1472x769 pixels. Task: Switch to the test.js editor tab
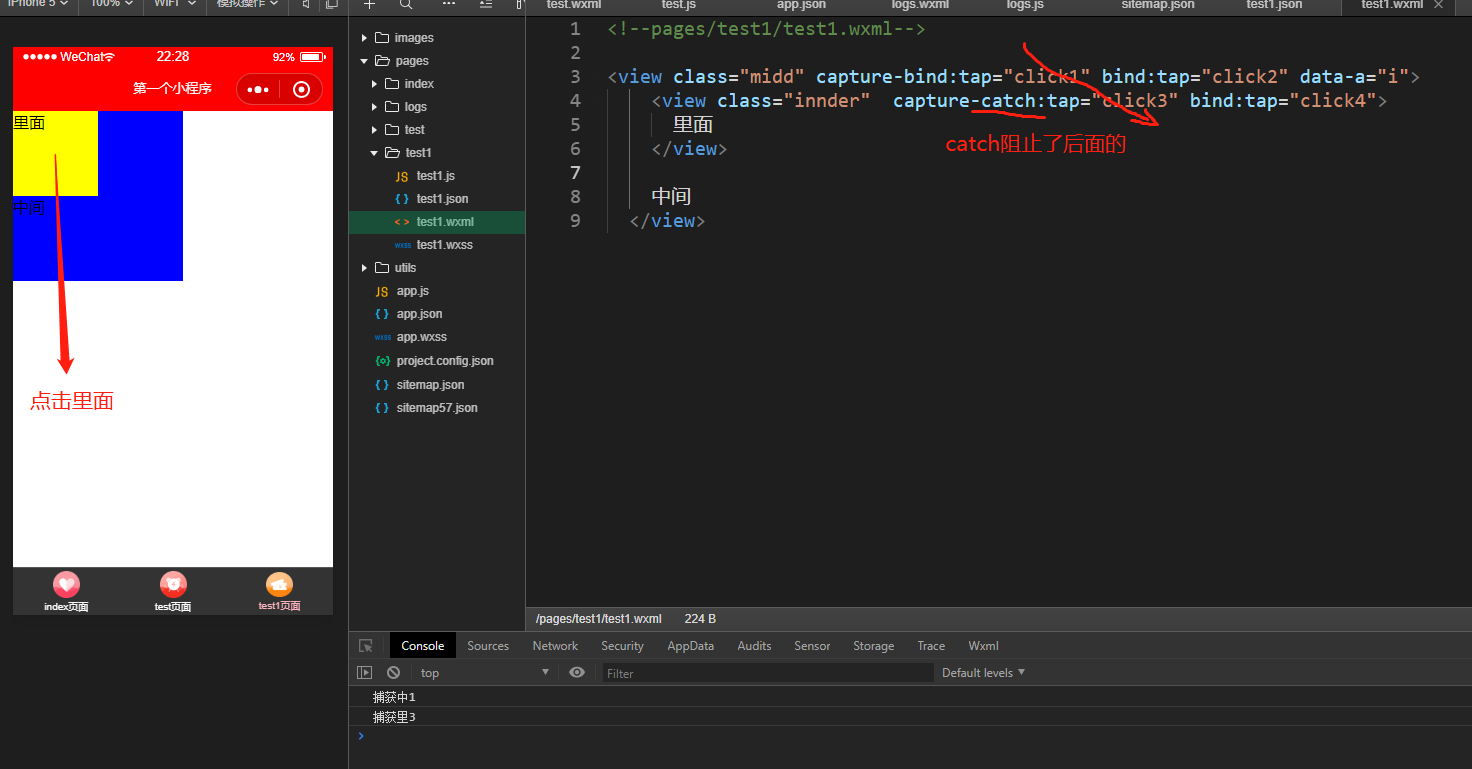(x=679, y=5)
